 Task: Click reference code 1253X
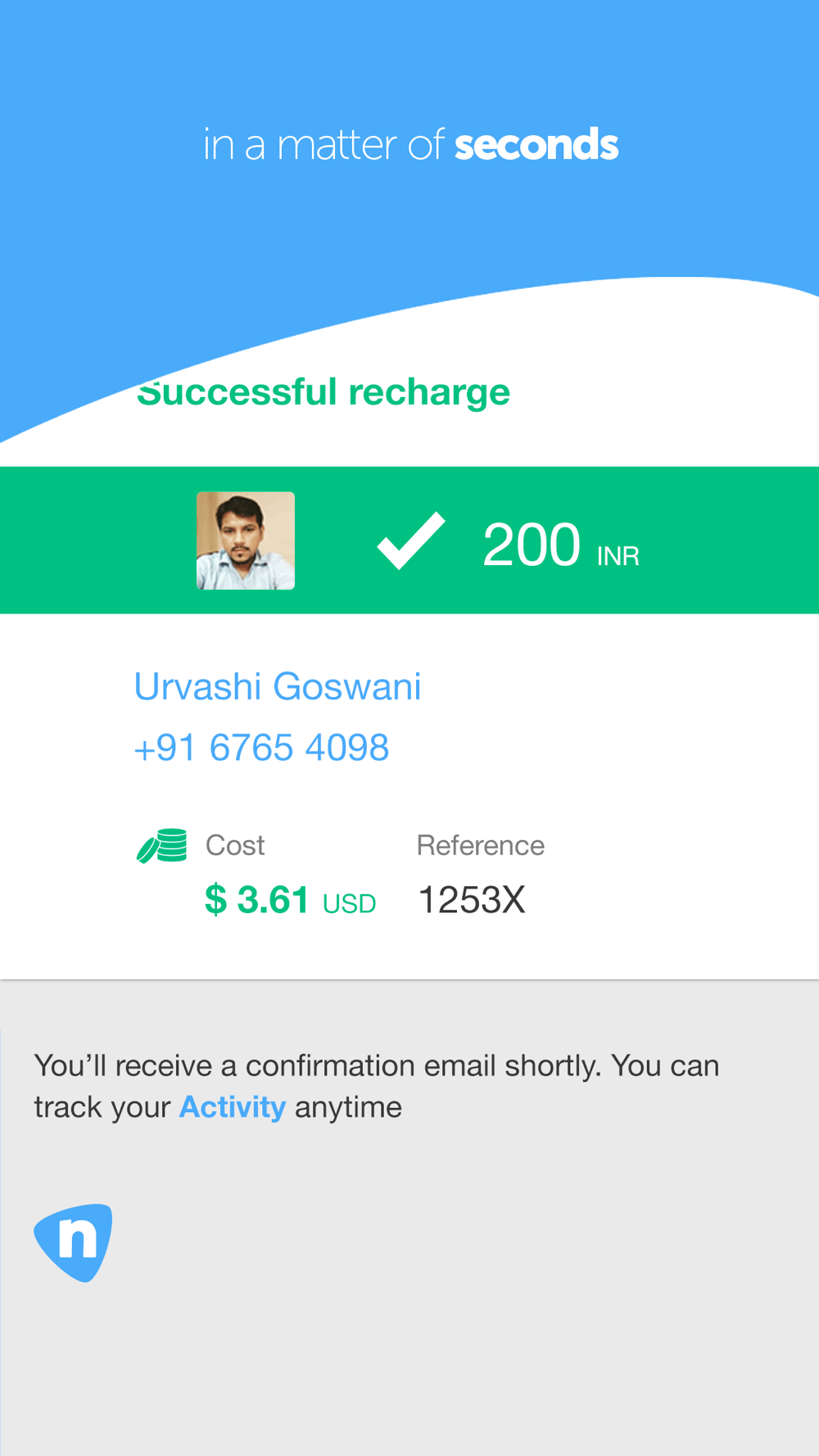coord(472,900)
